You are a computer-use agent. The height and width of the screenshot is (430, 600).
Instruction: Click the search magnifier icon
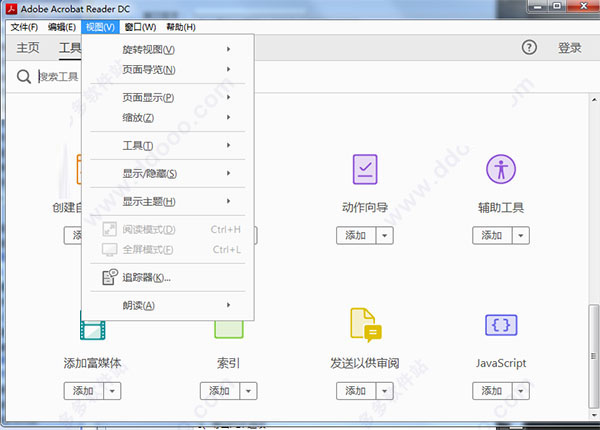[24, 77]
